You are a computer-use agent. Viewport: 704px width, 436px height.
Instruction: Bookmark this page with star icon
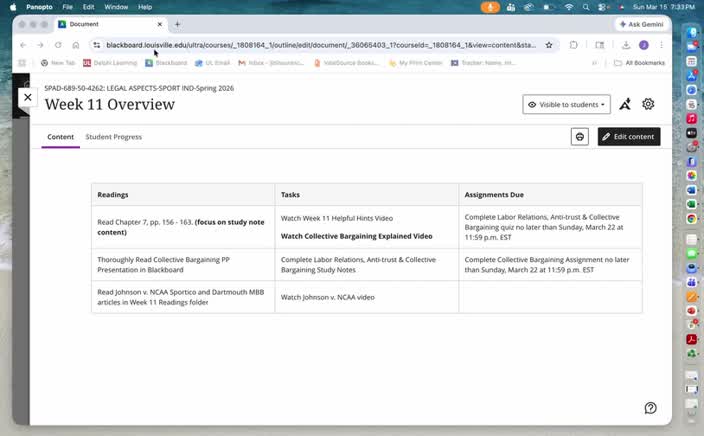click(x=549, y=45)
